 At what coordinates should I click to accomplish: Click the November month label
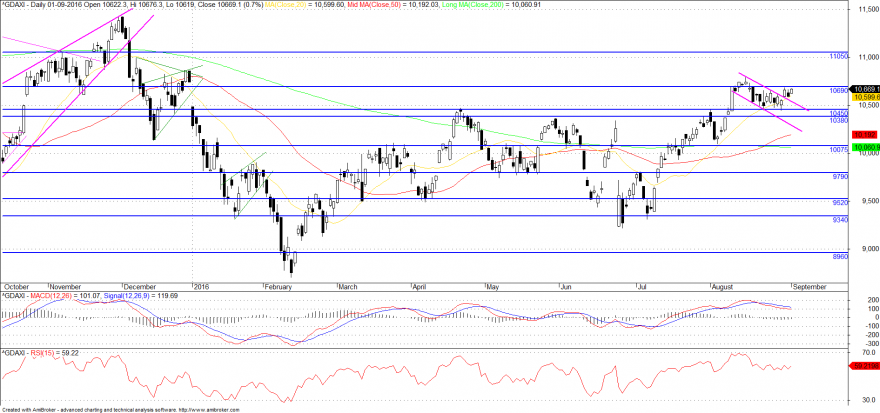click(x=65, y=287)
